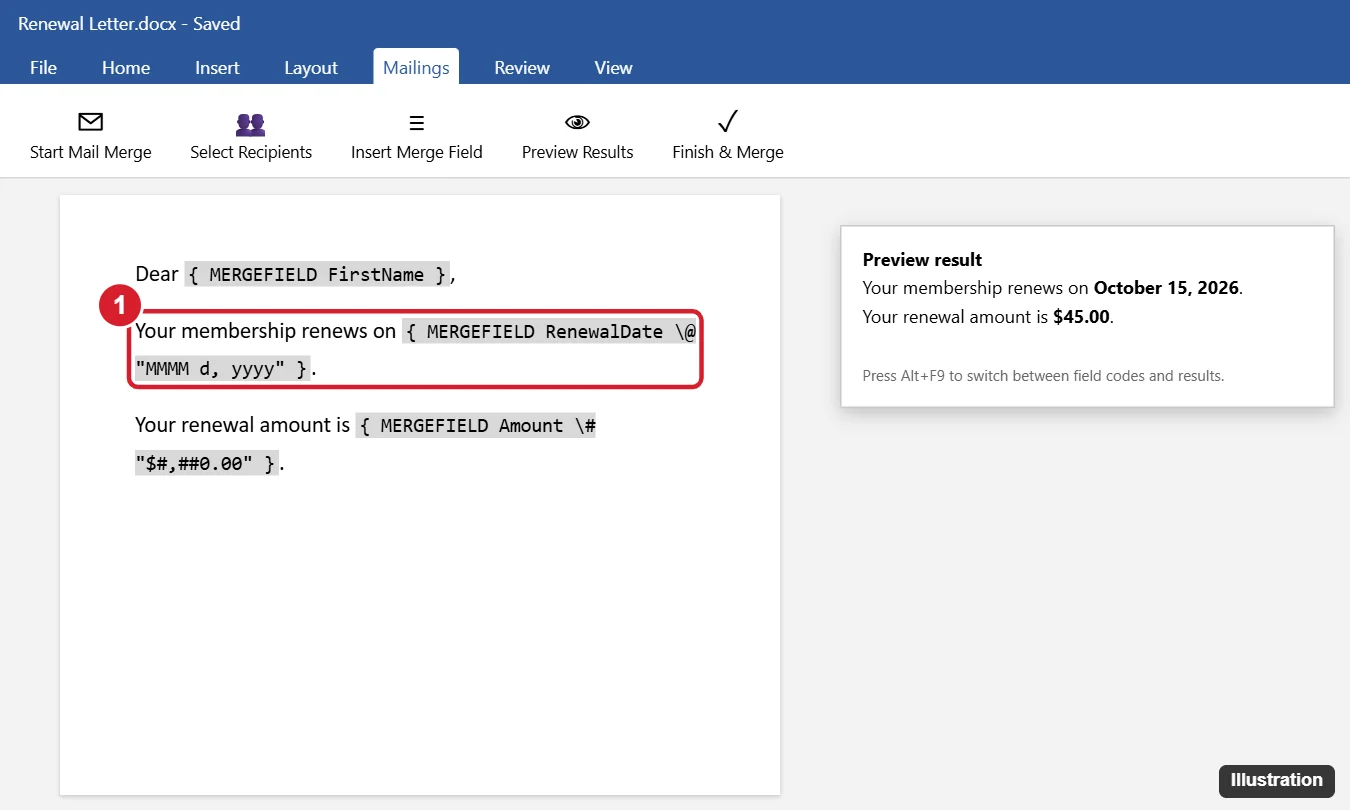Click the Select Recipients label

251,152
